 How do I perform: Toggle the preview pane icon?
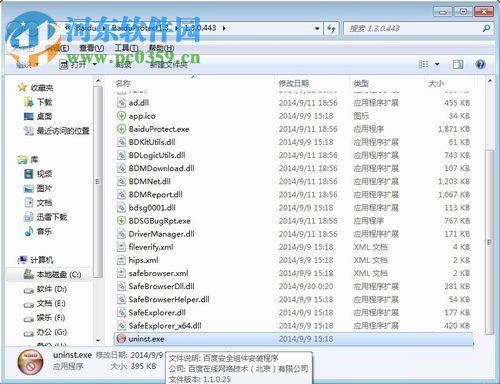pyautogui.click(x=458, y=64)
